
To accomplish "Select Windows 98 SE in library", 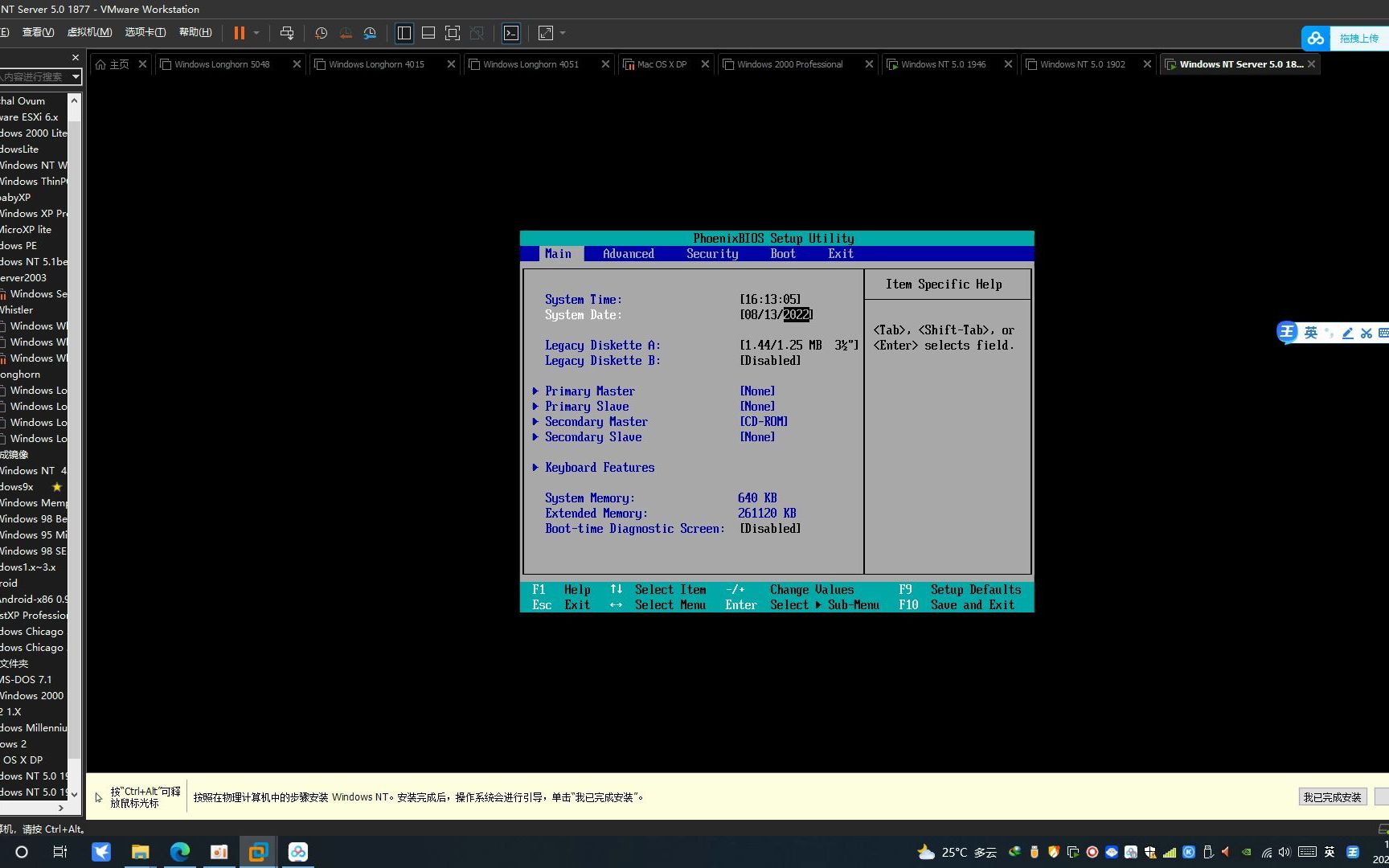I will pos(34,551).
